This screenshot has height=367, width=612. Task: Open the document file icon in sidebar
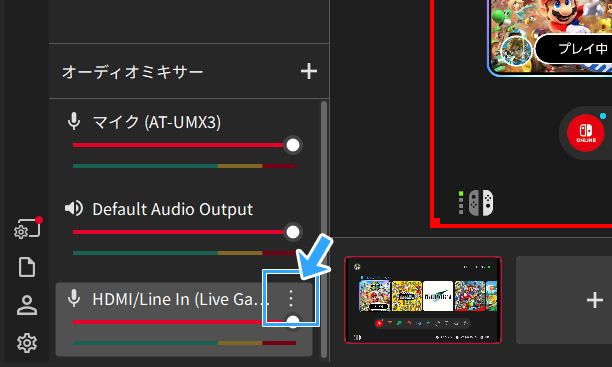(27, 267)
